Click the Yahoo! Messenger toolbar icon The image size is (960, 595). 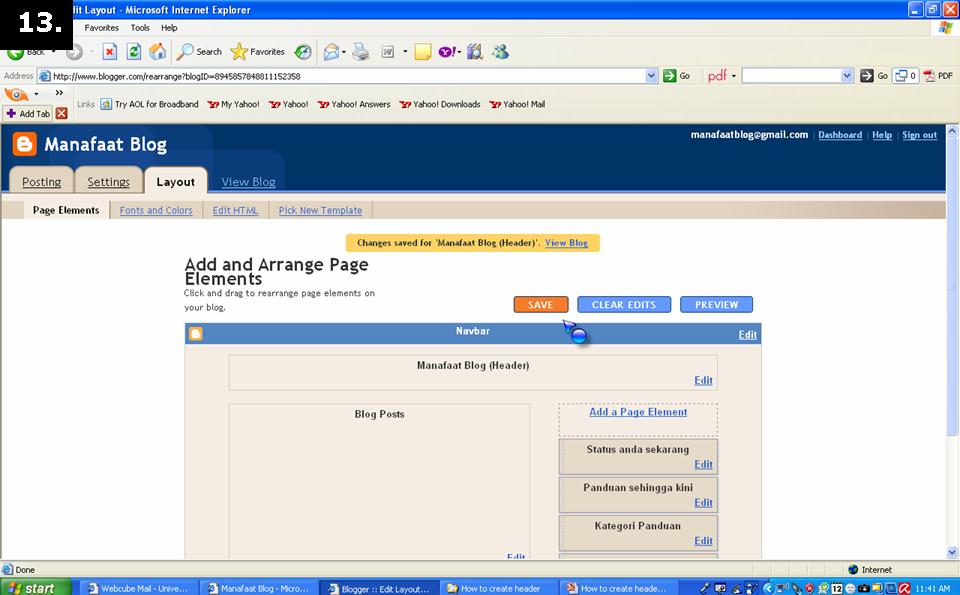tap(446, 52)
